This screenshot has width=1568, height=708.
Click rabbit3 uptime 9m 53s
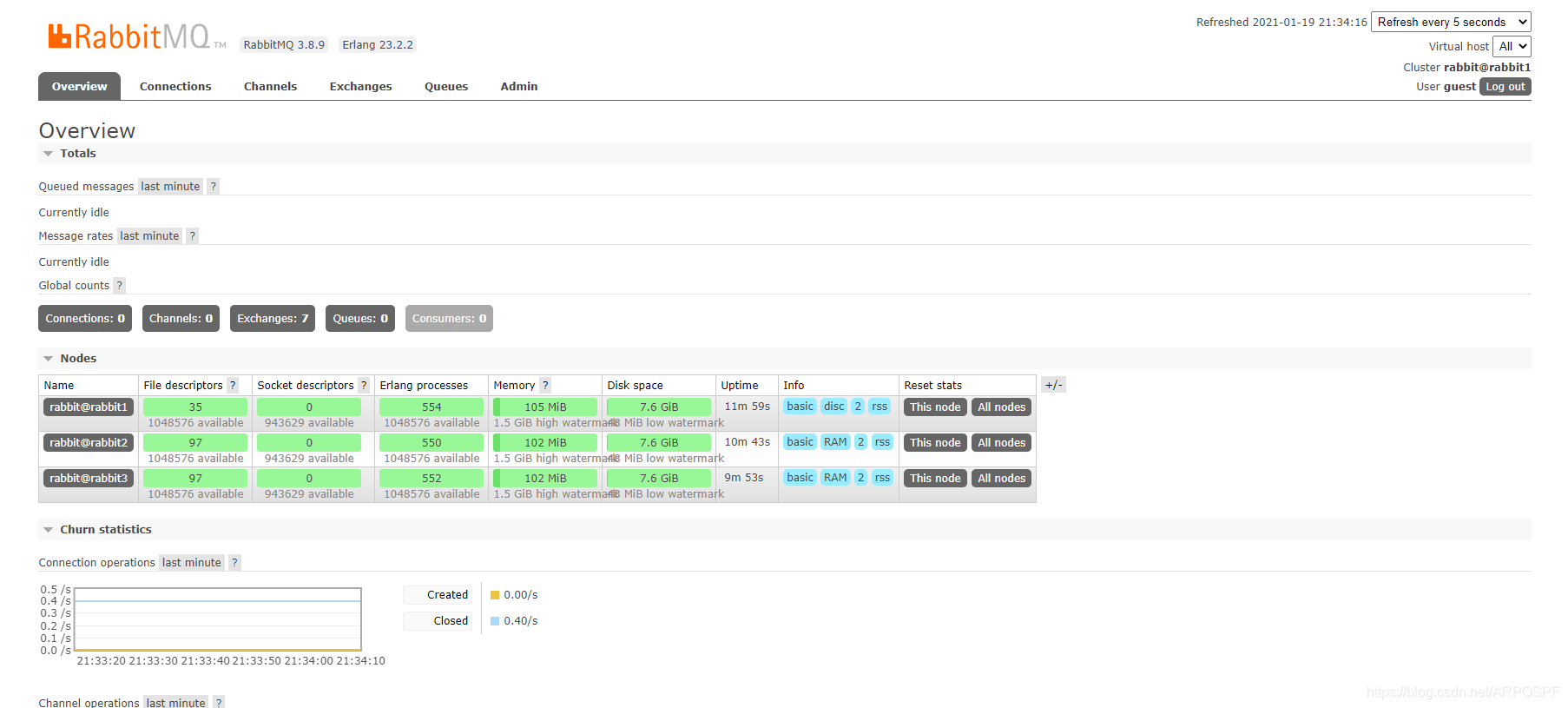point(744,477)
